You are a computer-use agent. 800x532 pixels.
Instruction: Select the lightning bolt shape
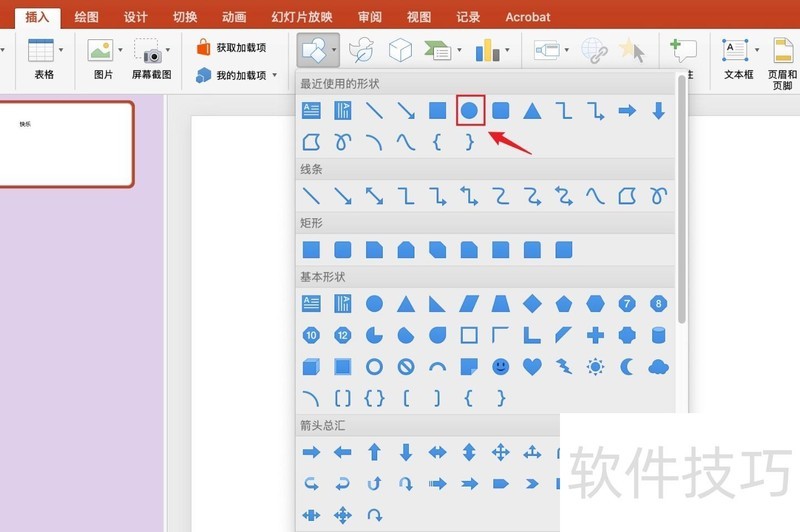tap(563, 367)
